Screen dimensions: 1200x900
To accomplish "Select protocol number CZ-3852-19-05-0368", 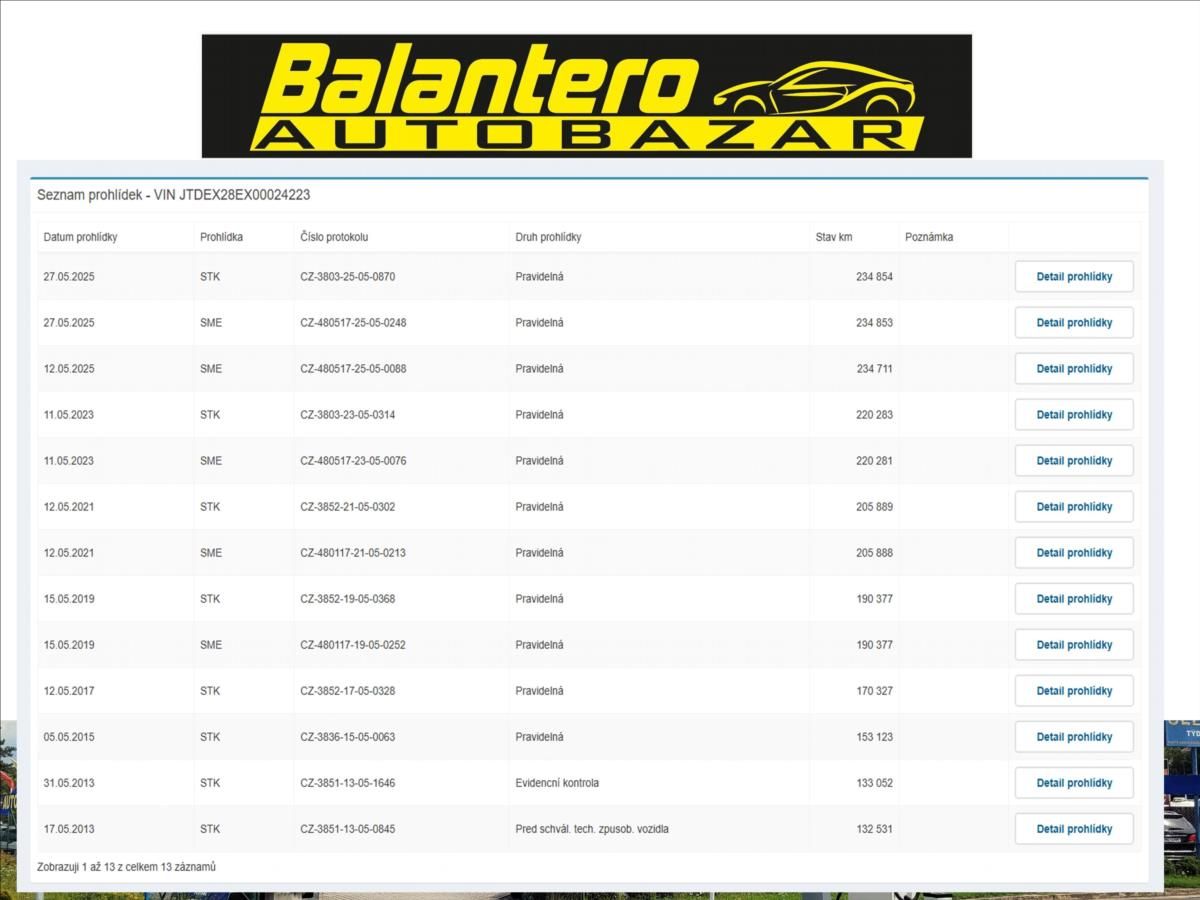I will (x=347, y=598).
